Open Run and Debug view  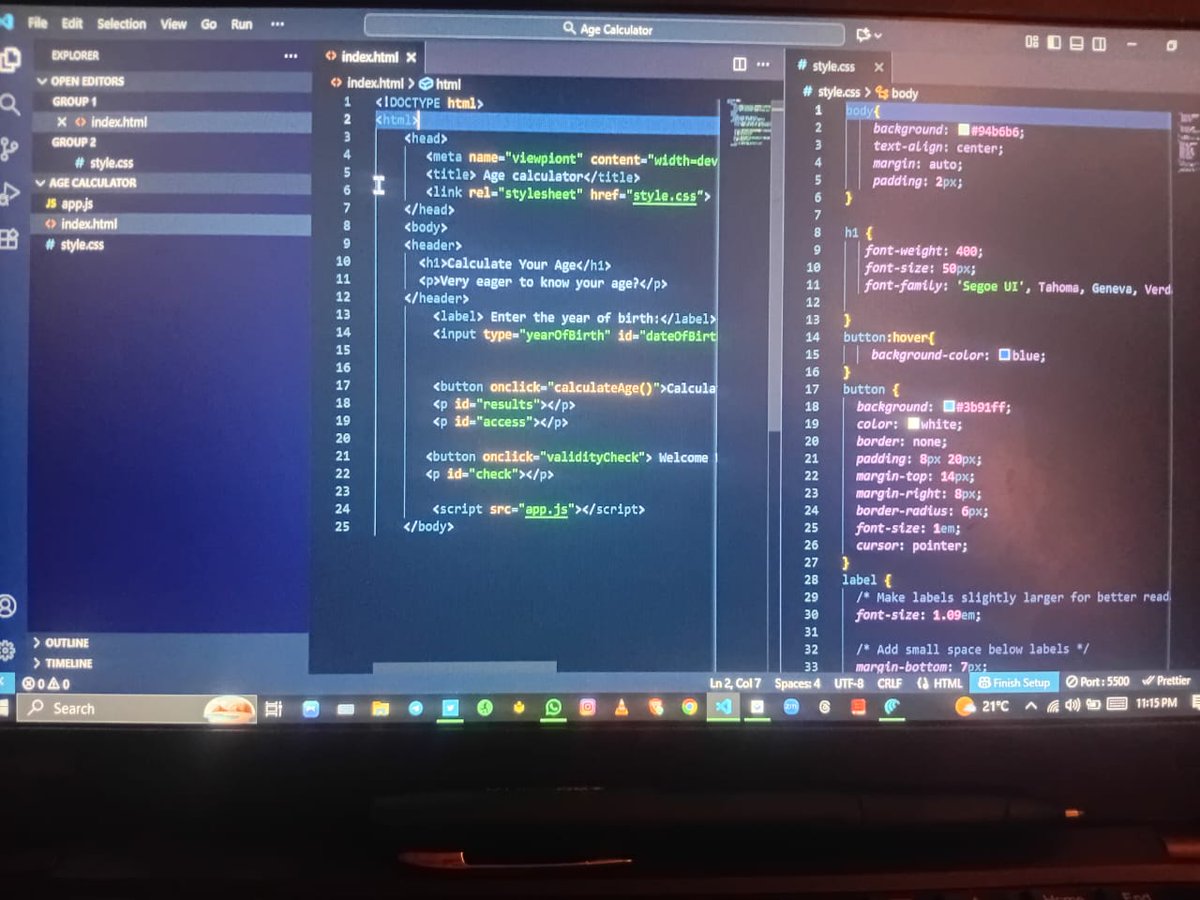tap(9, 194)
